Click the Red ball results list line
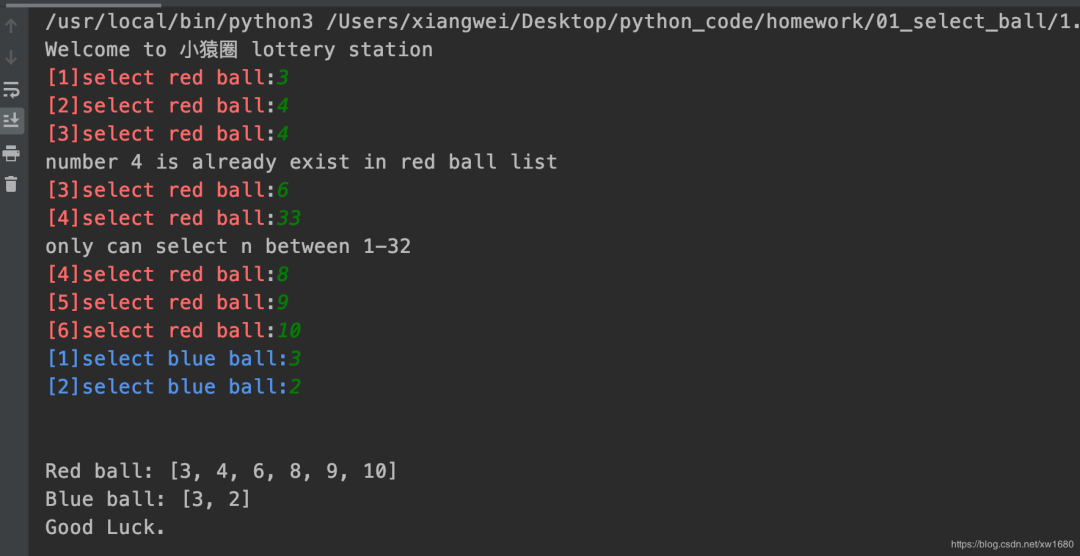The width and height of the screenshot is (1080, 556). 221,471
